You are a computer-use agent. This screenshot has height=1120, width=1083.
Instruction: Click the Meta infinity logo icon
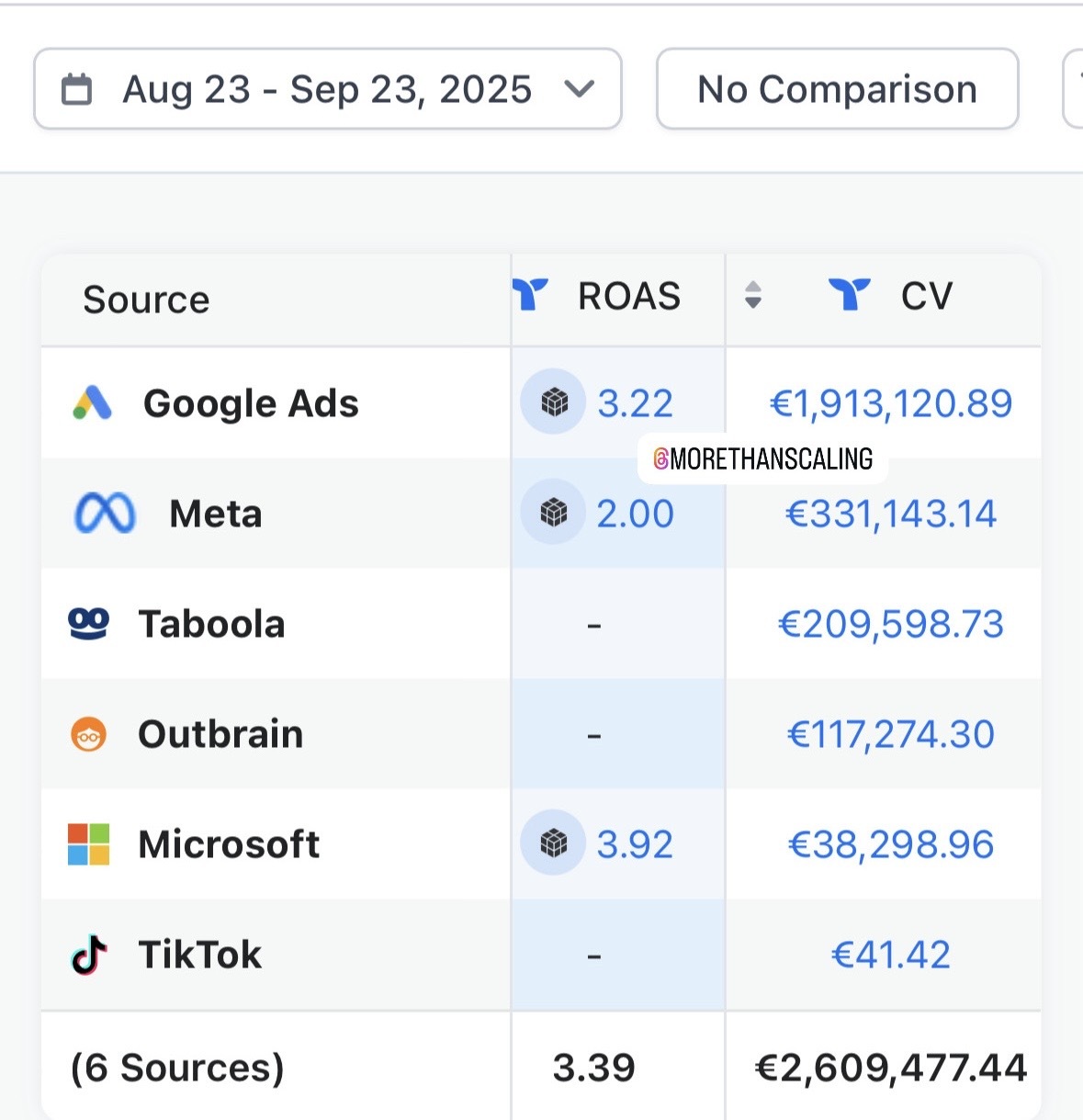(x=105, y=514)
